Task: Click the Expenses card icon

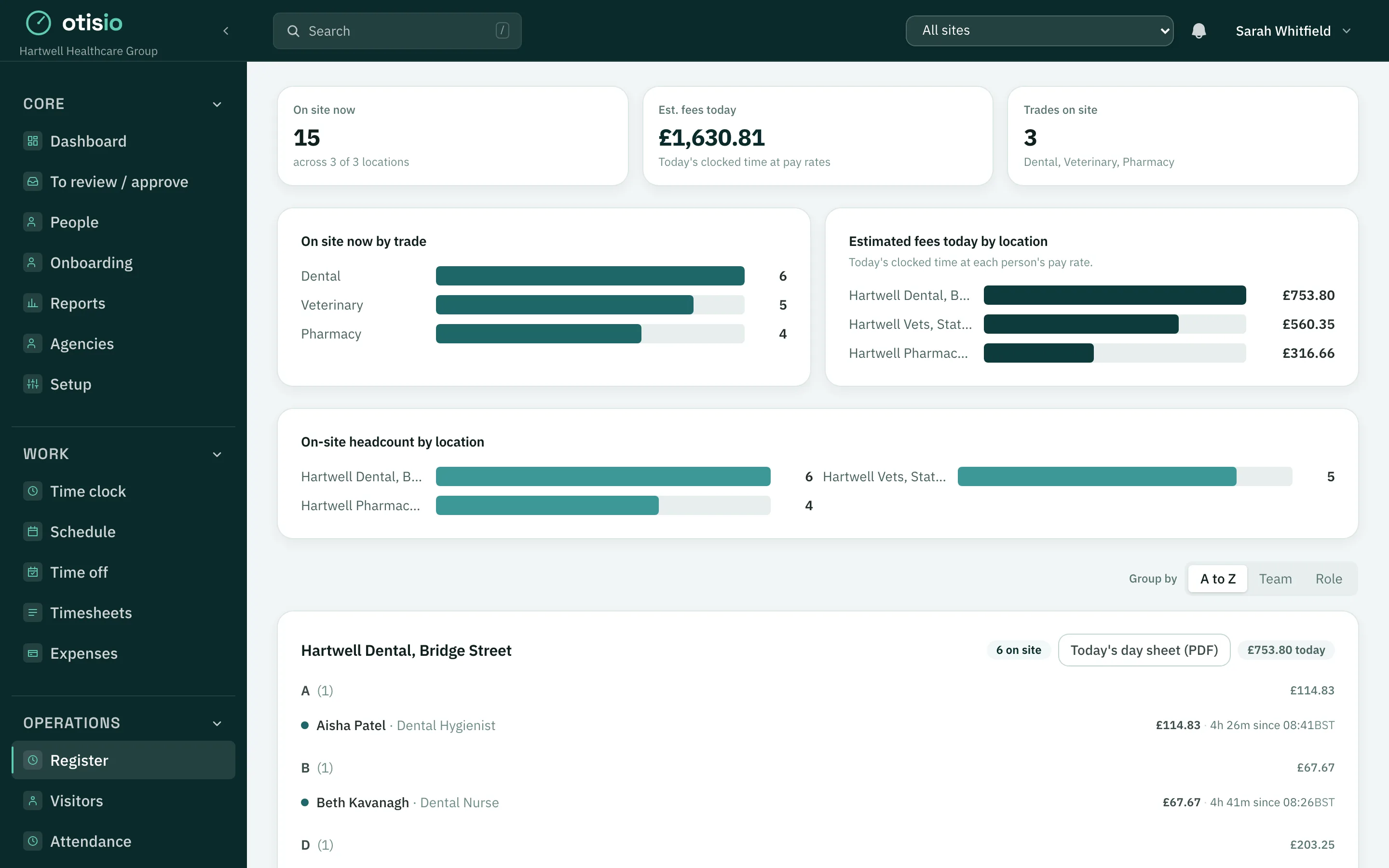Action: pyautogui.click(x=33, y=653)
